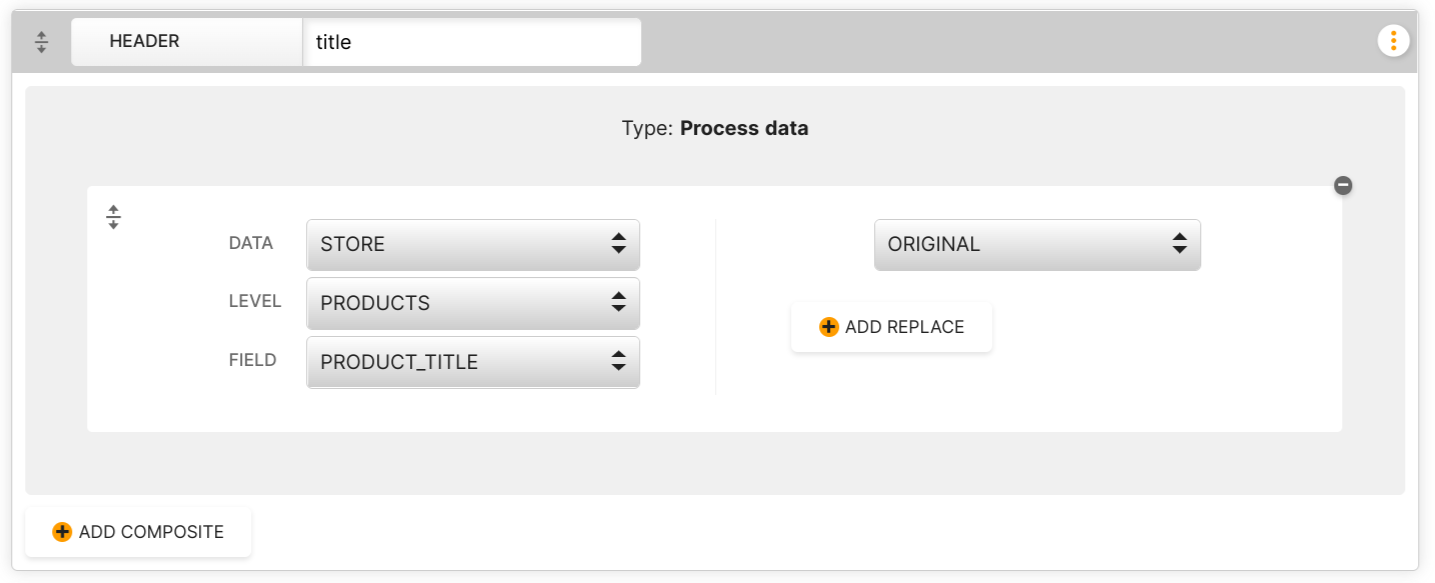1435x583 pixels.
Task: Click the up-down arrows on ORIGINAL select
Action: click(x=1179, y=244)
